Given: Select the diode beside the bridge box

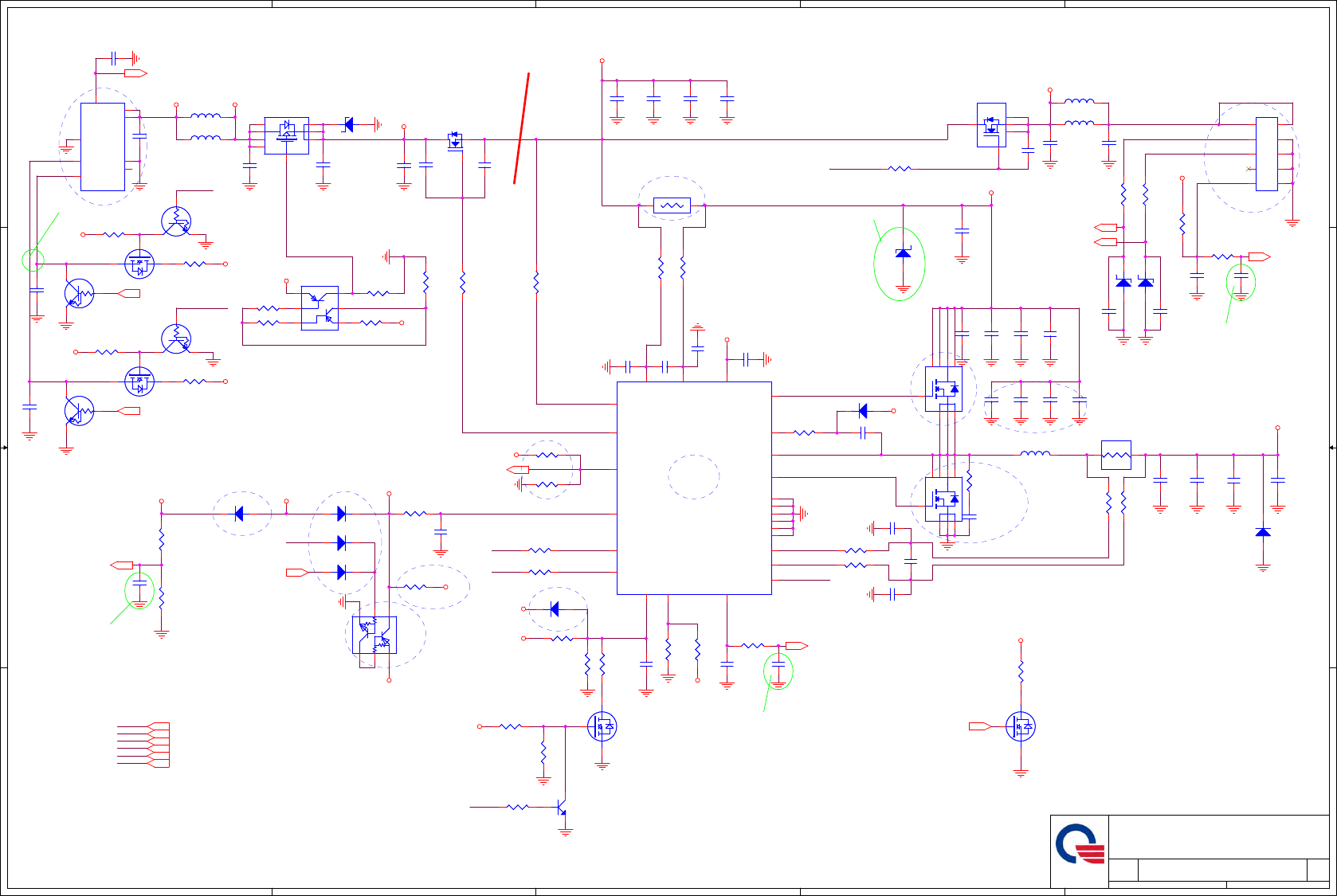Looking at the screenshot, I should pos(348,124).
